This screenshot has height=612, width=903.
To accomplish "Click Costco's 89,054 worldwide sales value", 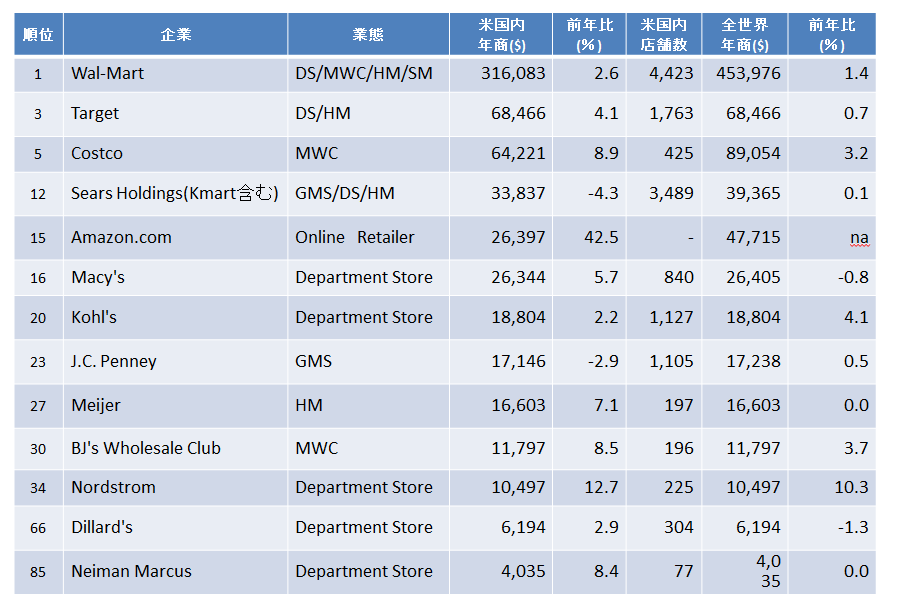I will pyautogui.click(x=753, y=154).
